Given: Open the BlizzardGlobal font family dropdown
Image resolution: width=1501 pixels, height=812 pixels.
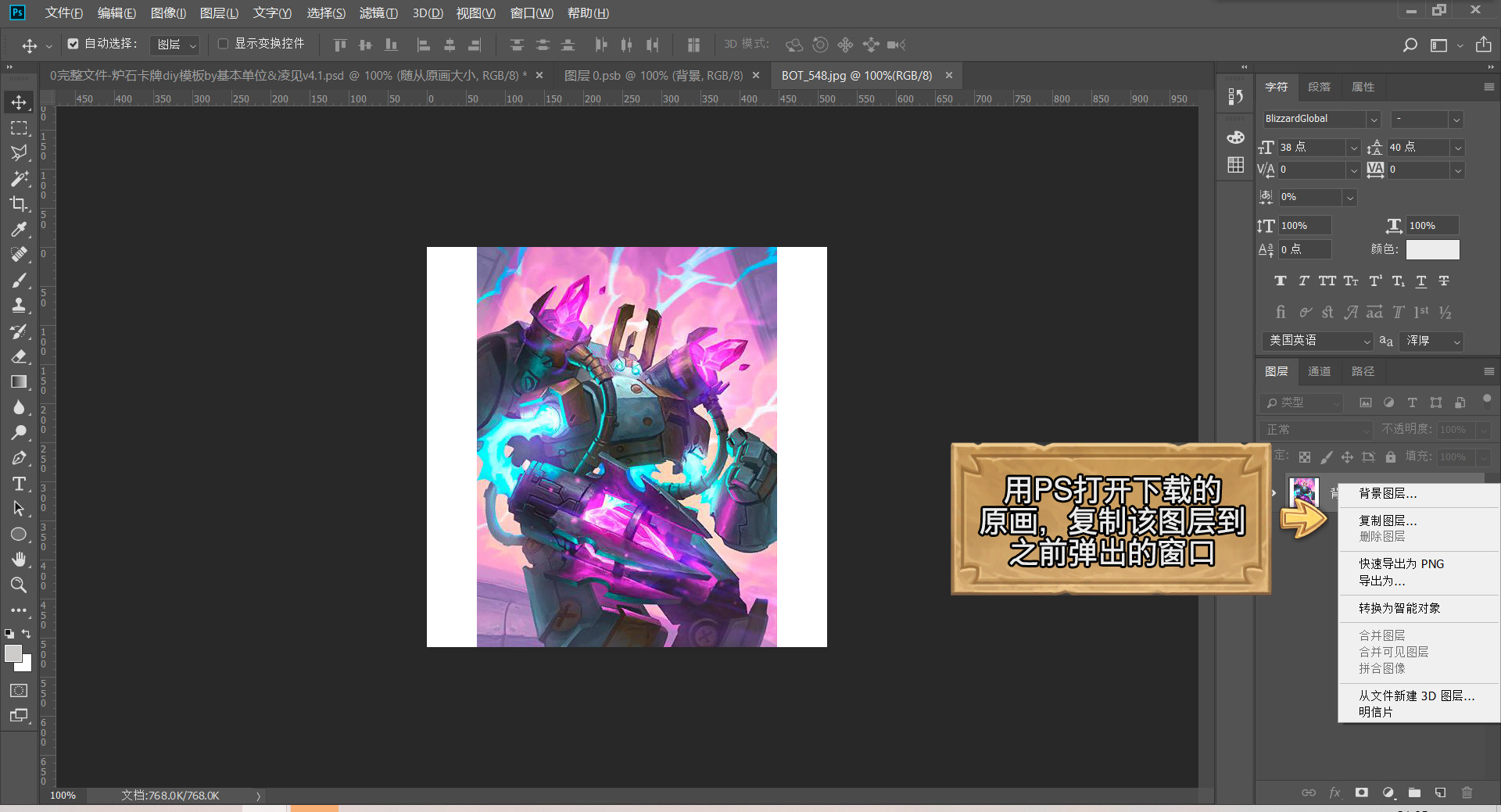Looking at the screenshot, I should [1374, 119].
